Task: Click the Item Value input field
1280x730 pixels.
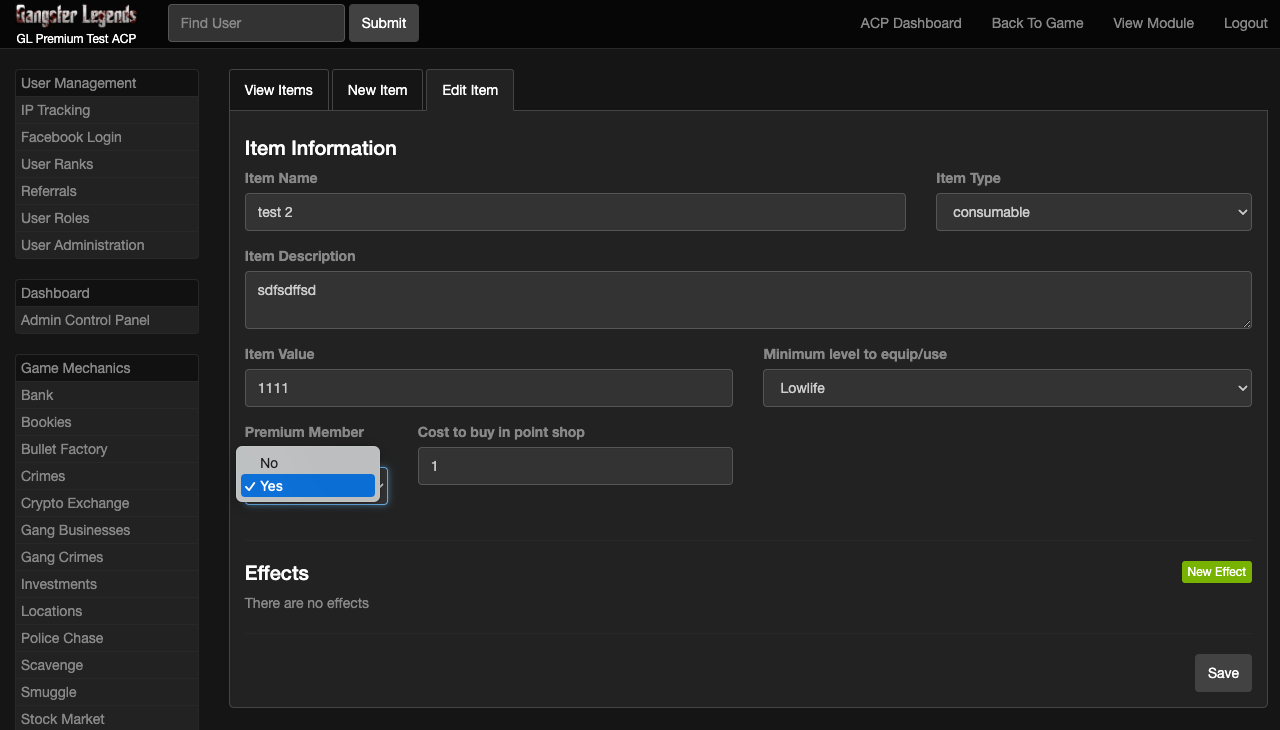Action: point(488,388)
